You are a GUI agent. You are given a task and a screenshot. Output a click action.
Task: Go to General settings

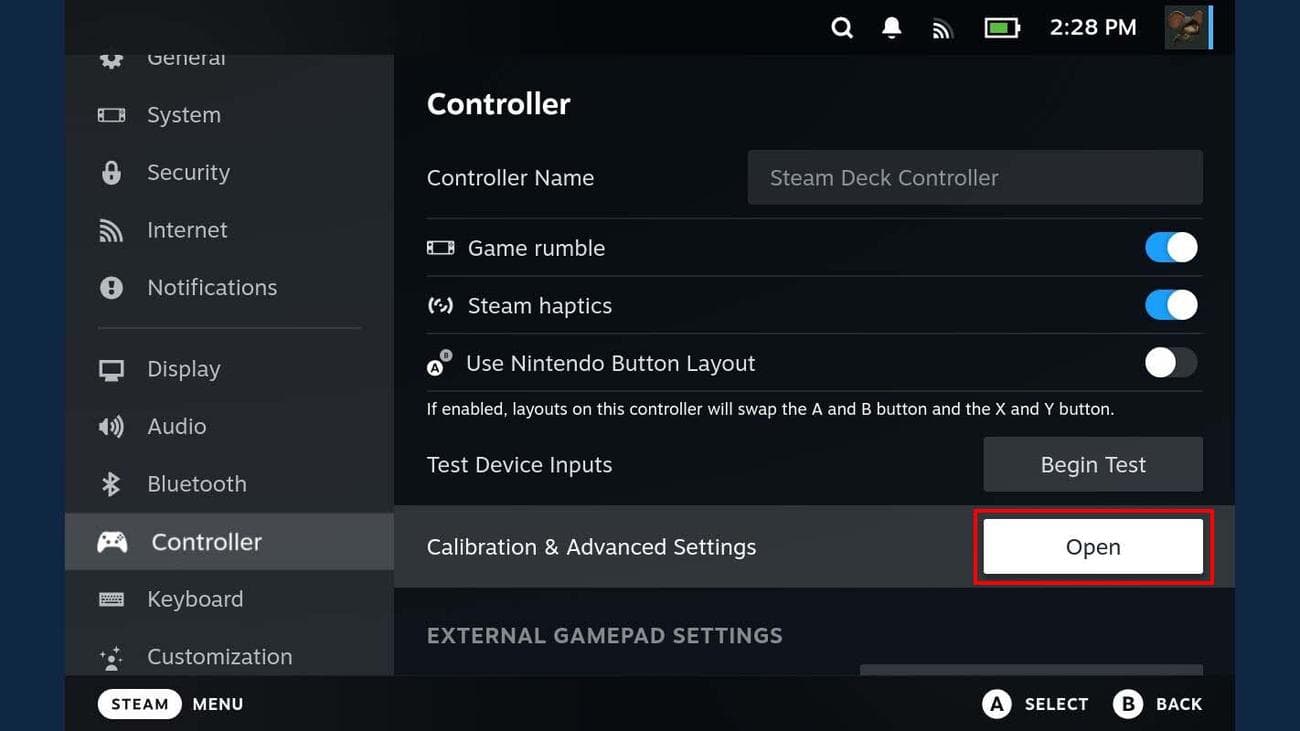186,57
